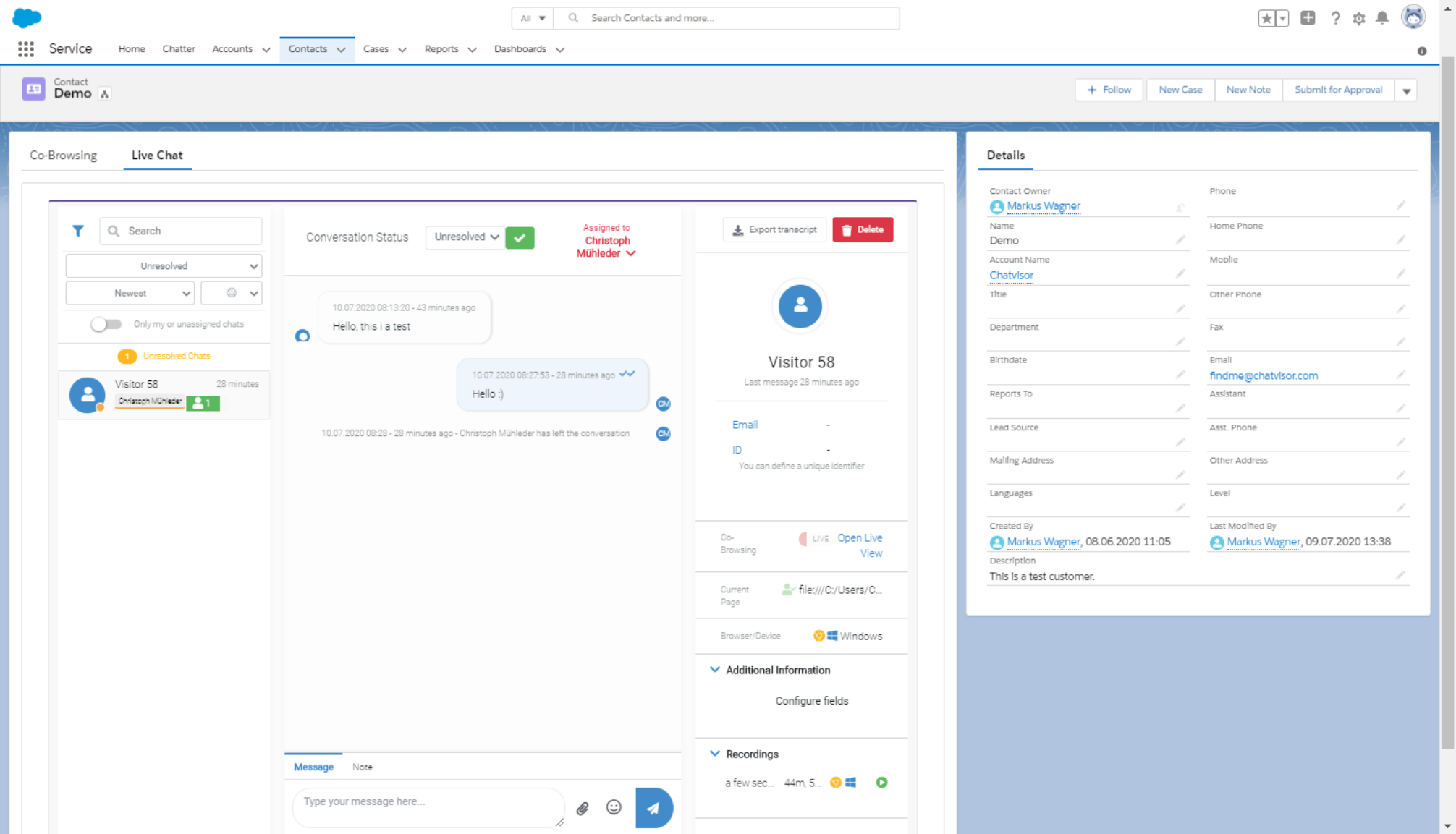Expand the Accounts tab chevron
1456x834 pixels.
tap(266, 50)
